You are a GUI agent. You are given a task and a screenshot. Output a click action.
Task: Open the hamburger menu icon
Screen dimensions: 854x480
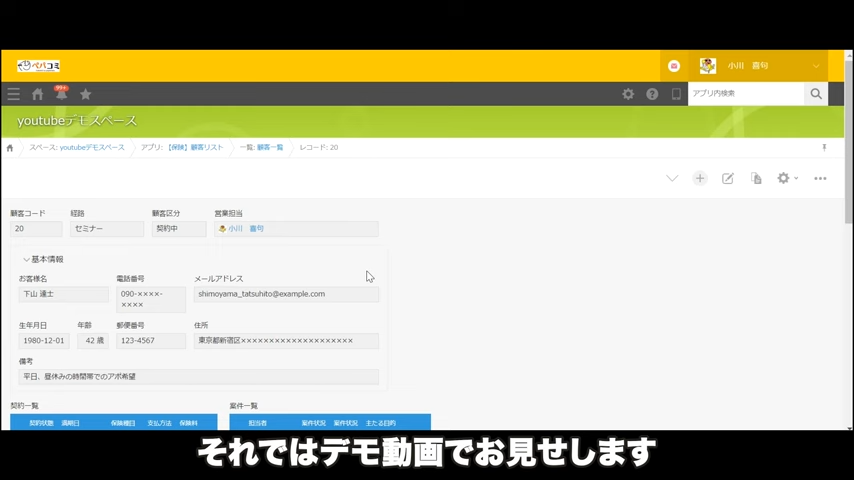[x=14, y=94]
